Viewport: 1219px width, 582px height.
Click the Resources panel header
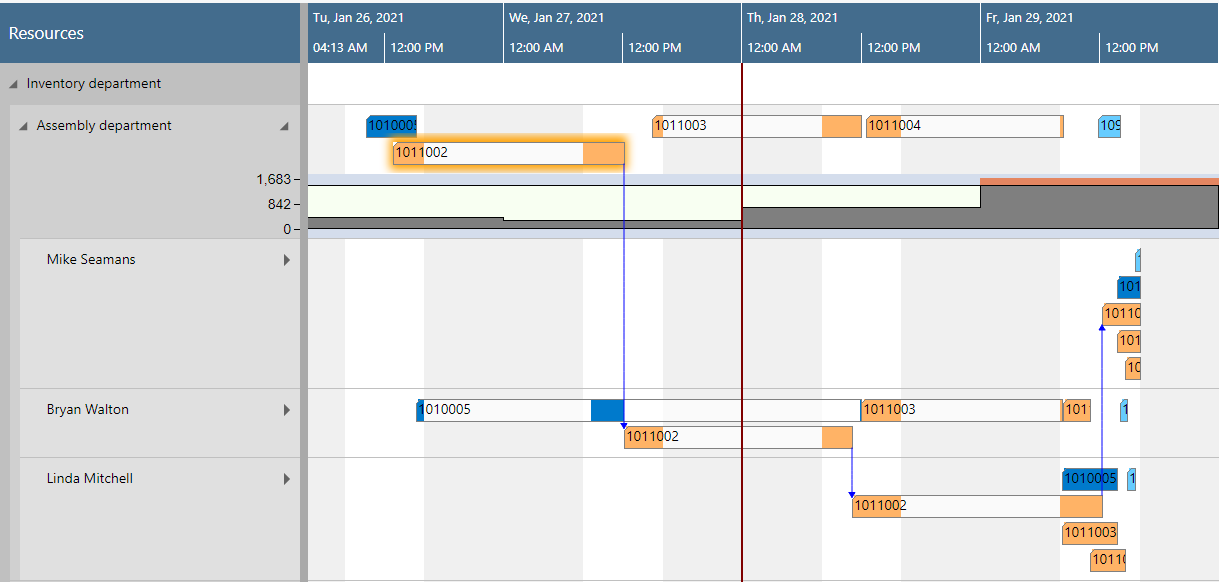pos(45,33)
